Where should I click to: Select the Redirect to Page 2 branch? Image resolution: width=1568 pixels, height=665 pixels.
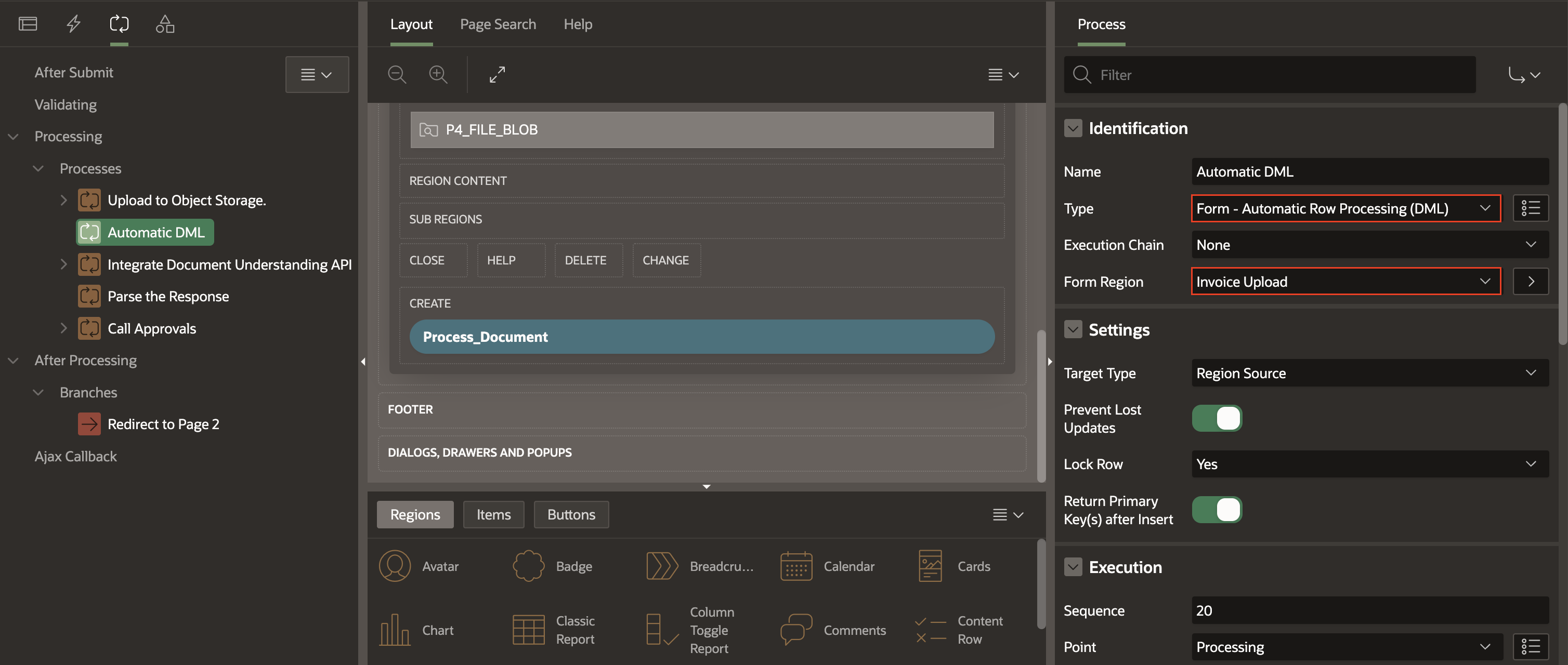(x=163, y=424)
